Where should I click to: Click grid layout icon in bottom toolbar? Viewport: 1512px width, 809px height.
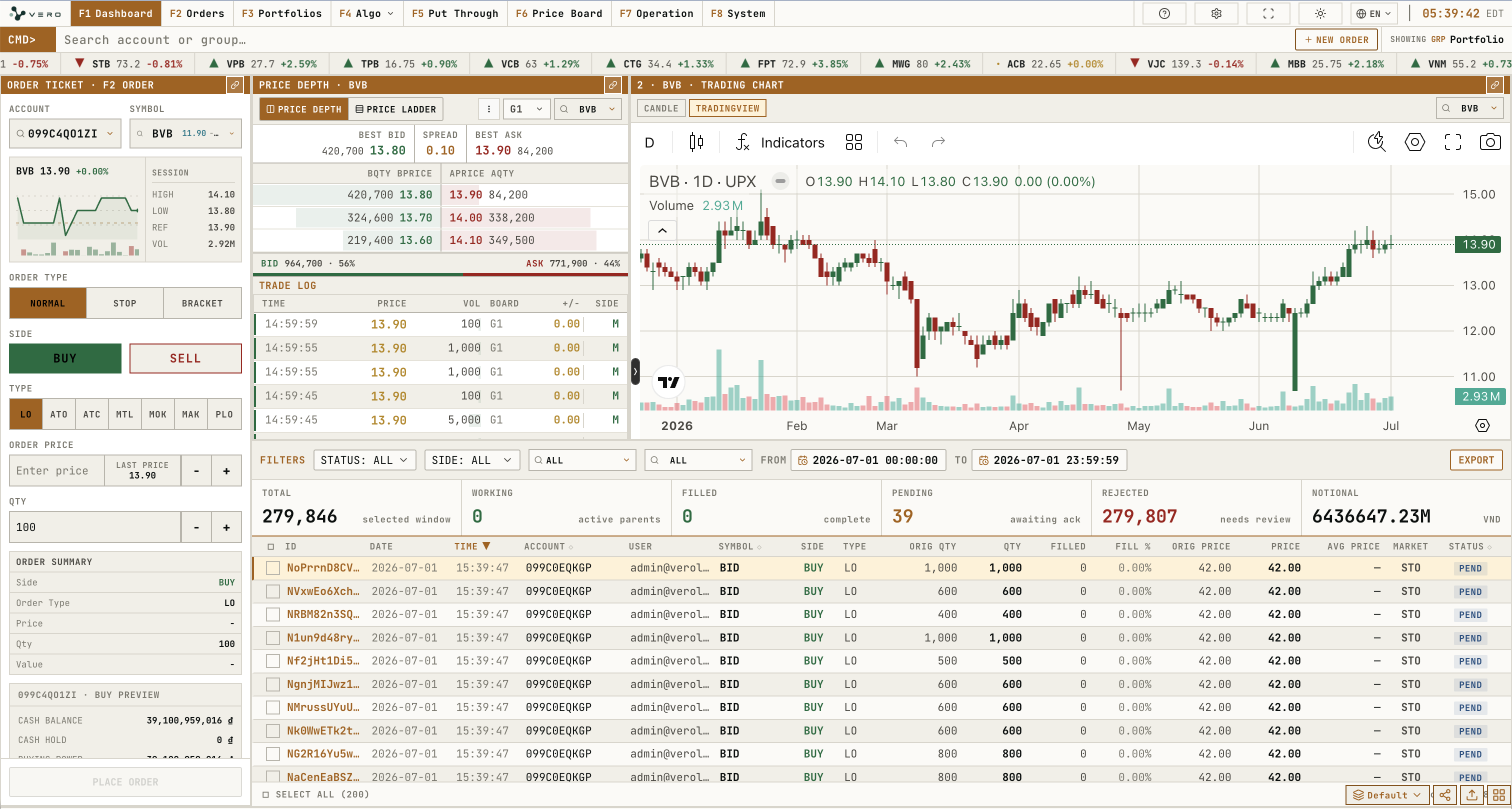click(1498, 795)
